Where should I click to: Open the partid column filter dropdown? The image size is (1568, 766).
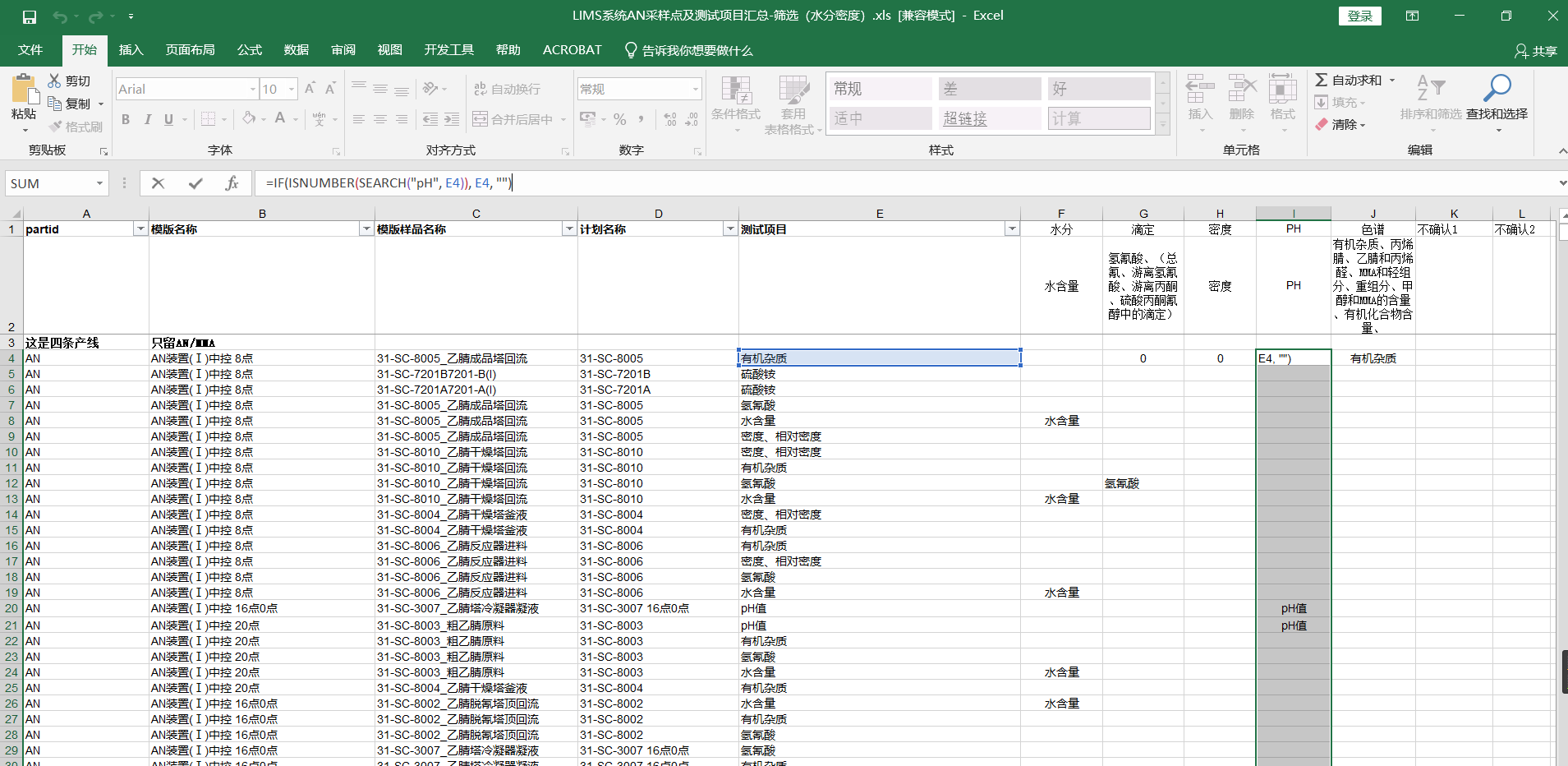tap(140, 229)
